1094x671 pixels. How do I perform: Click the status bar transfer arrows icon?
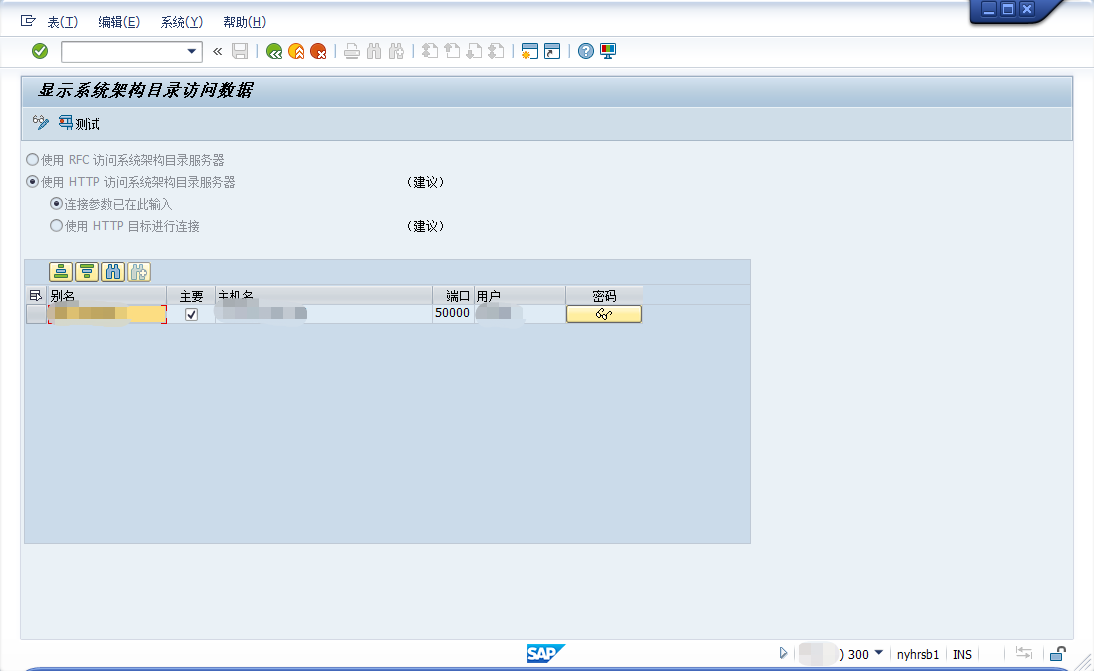pyautogui.click(x=1024, y=653)
